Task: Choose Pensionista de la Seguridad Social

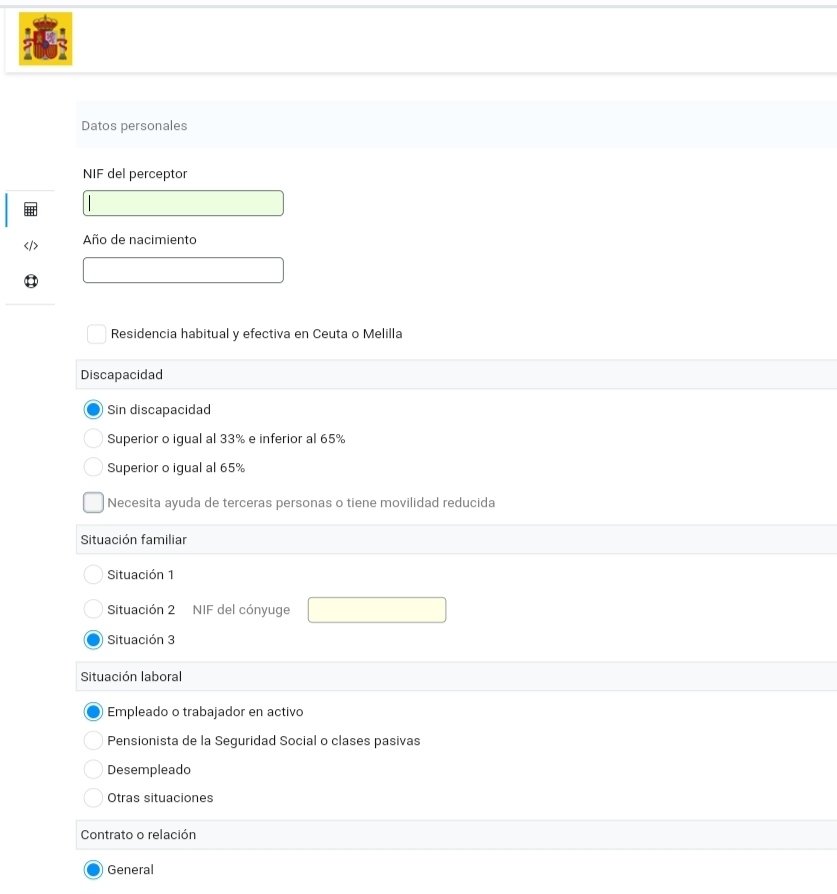Action: tap(93, 741)
